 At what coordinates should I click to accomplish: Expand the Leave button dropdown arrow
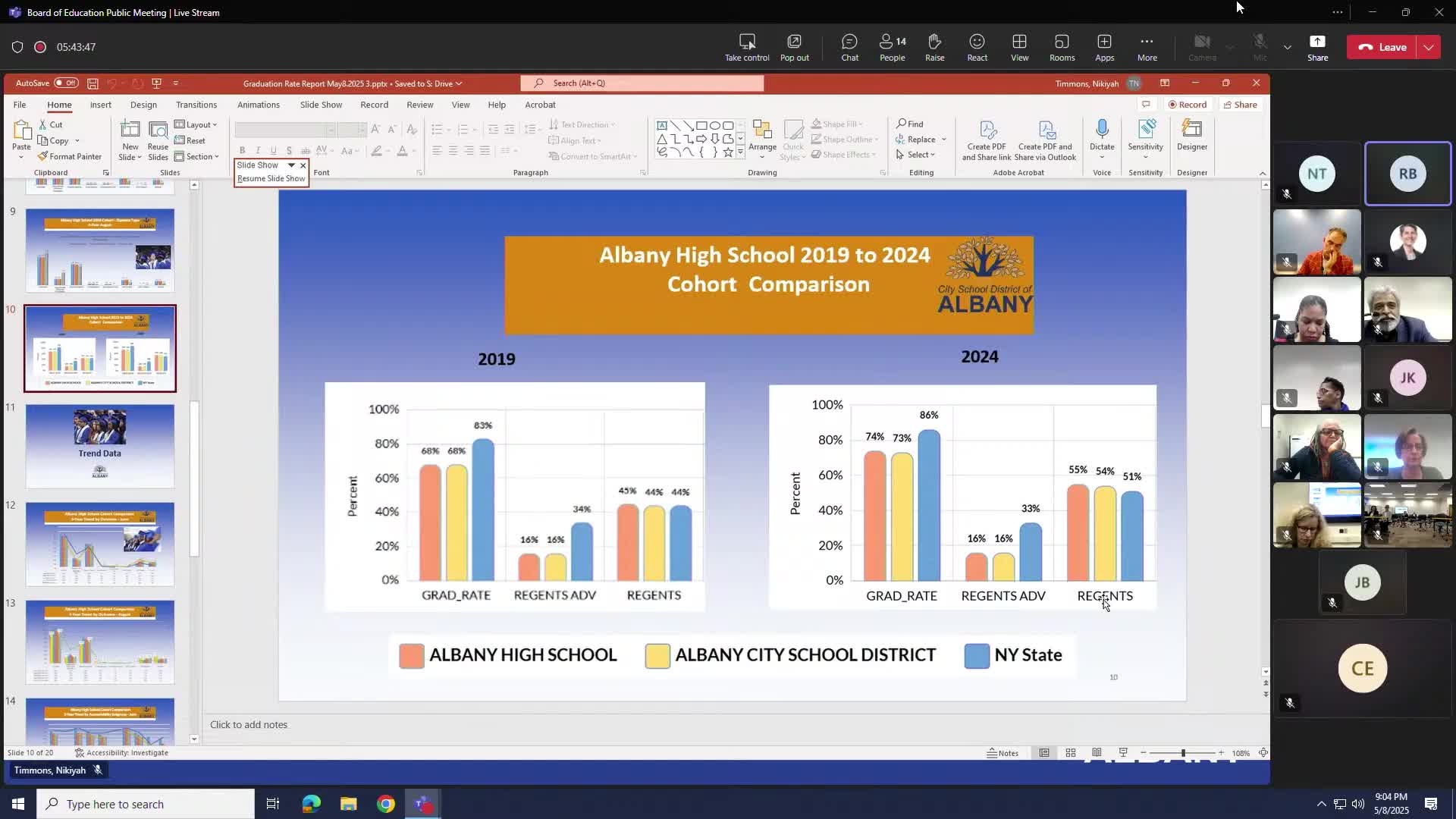click(x=1429, y=47)
